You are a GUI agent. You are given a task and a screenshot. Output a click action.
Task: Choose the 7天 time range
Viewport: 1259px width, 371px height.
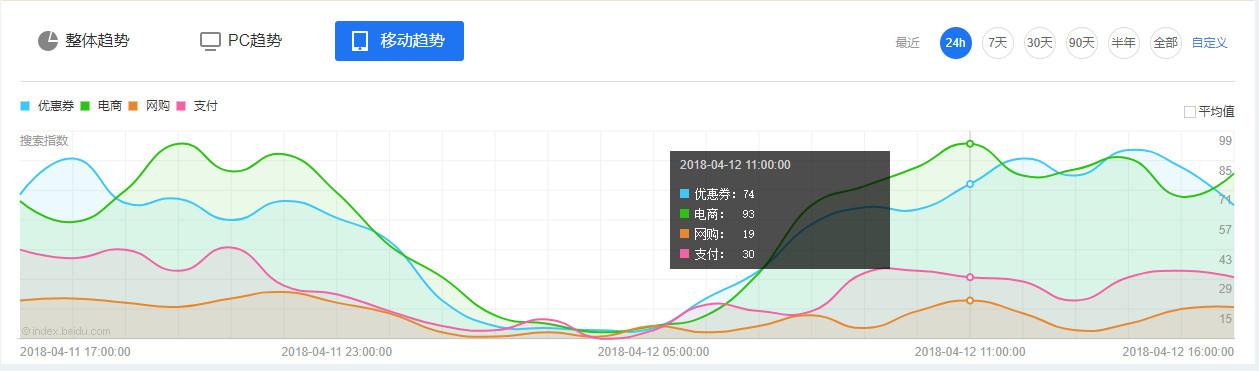998,43
